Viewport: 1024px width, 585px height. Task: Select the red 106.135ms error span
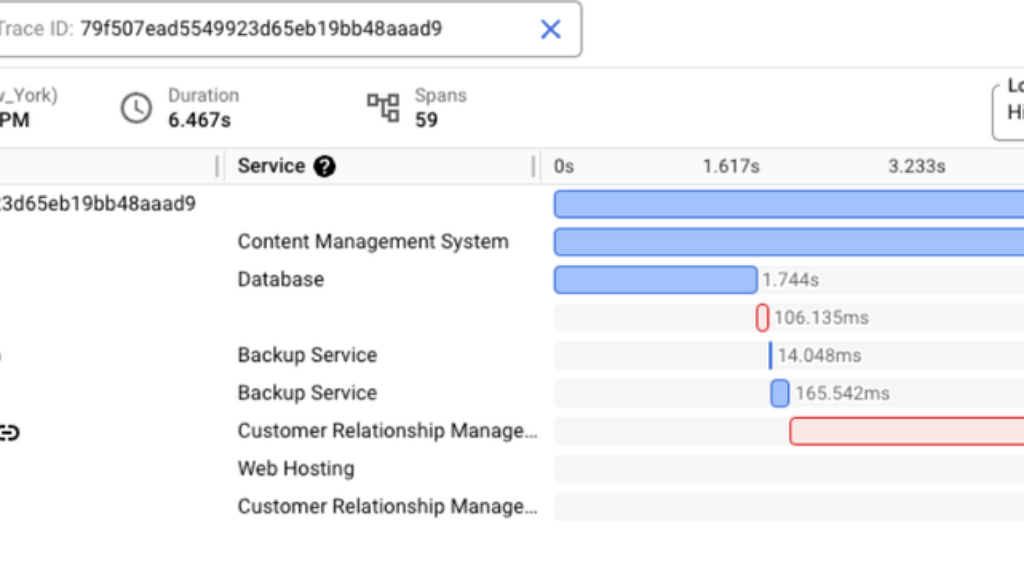(763, 318)
